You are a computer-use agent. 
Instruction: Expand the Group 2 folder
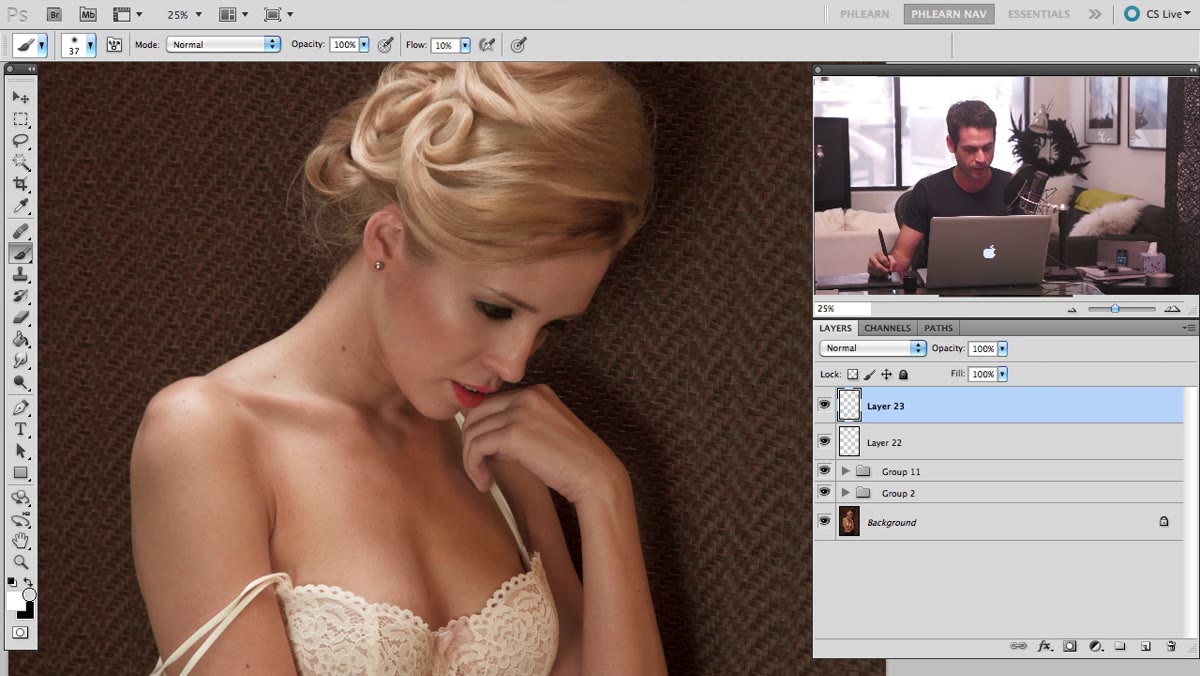[x=845, y=493]
